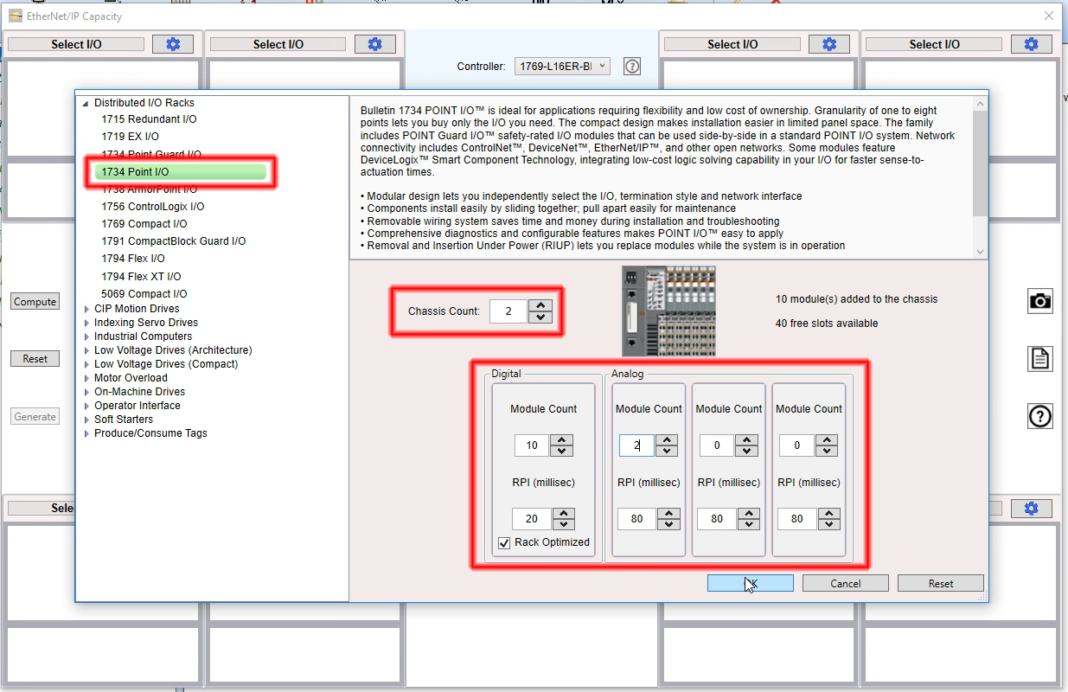Click the OK button
Screen dimensions: 1068x692
pos(750,582)
